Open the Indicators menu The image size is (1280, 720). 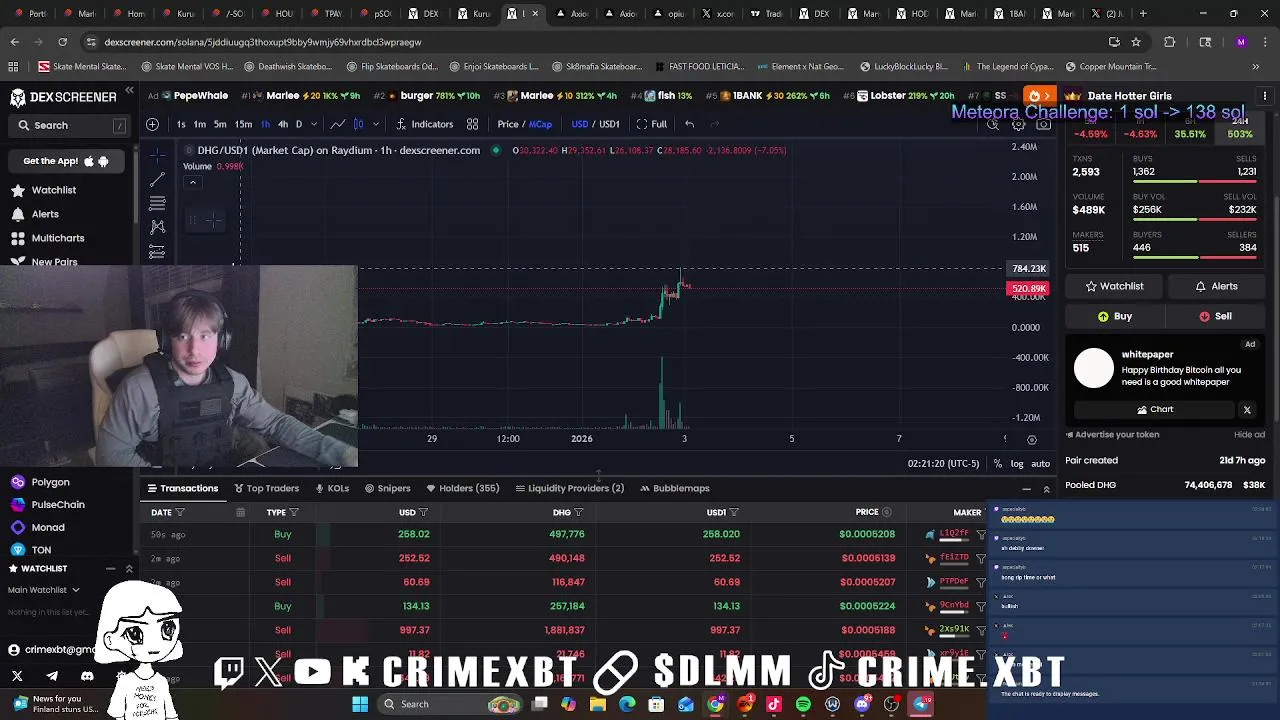click(425, 124)
